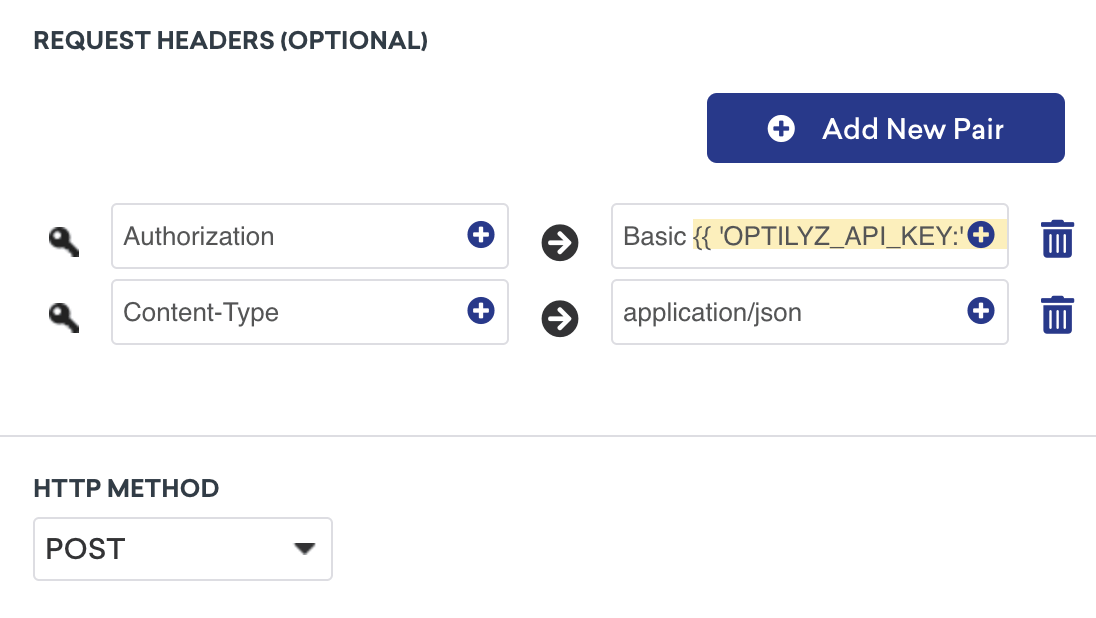Screen dimensions: 1096x618
Task: Click the HTTP METHOD label
Action: pos(126,488)
